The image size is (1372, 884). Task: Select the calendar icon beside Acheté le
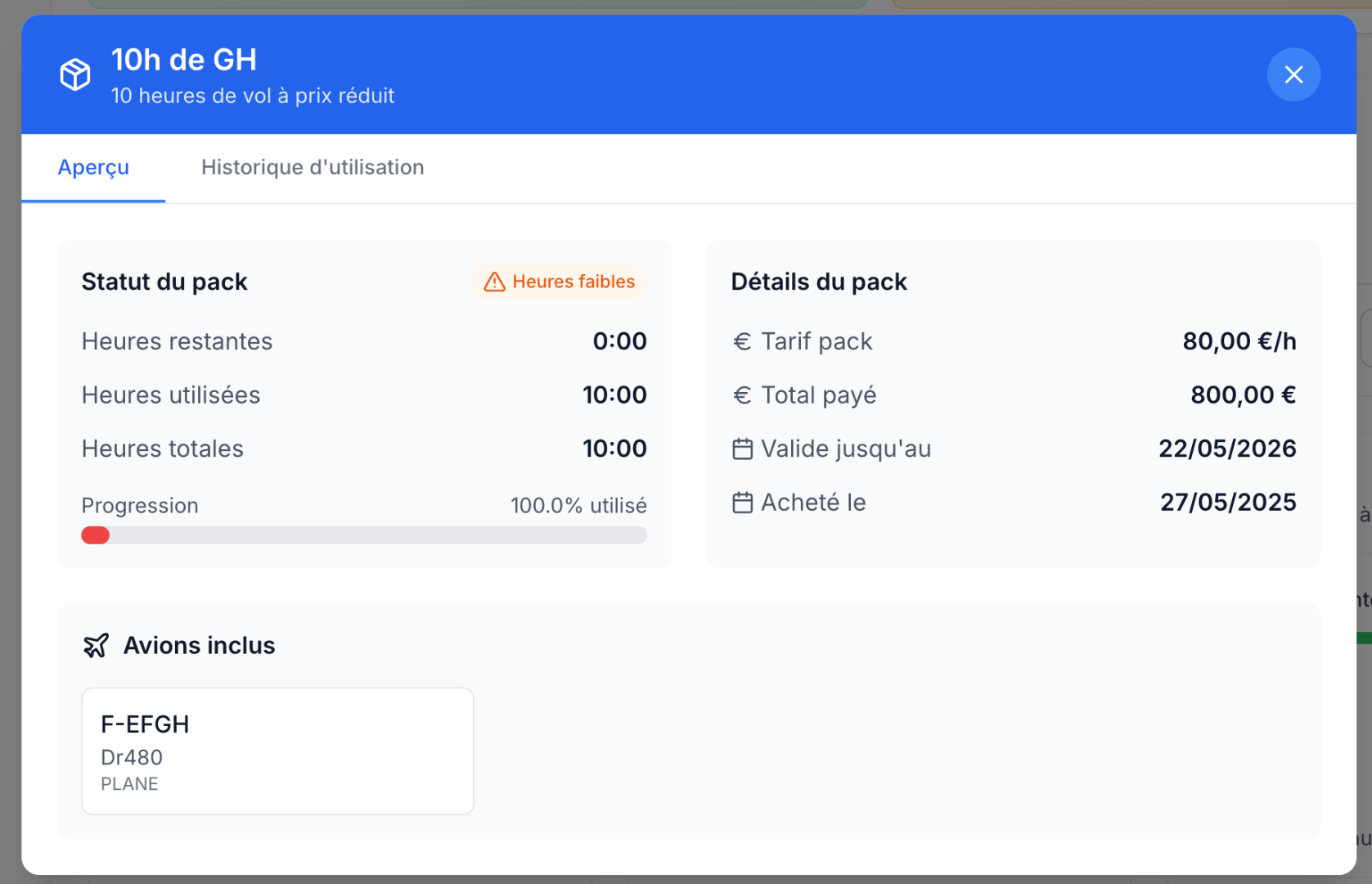coord(742,502)
